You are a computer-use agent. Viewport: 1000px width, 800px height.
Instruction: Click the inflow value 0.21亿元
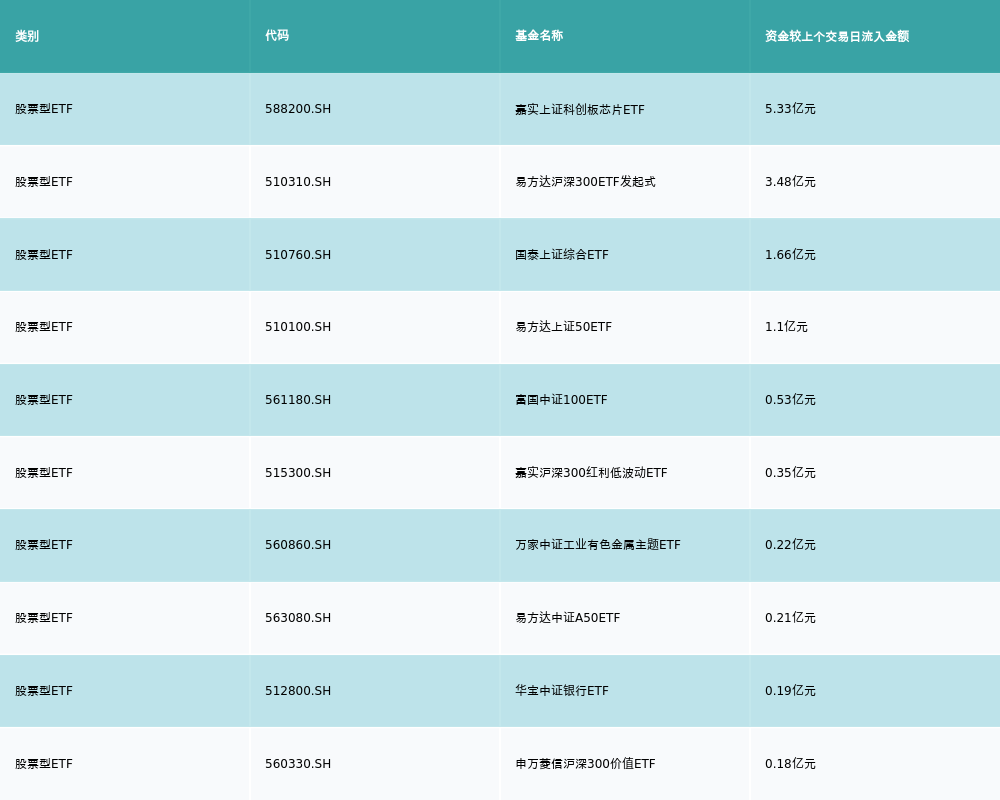[x=790, y=618]
